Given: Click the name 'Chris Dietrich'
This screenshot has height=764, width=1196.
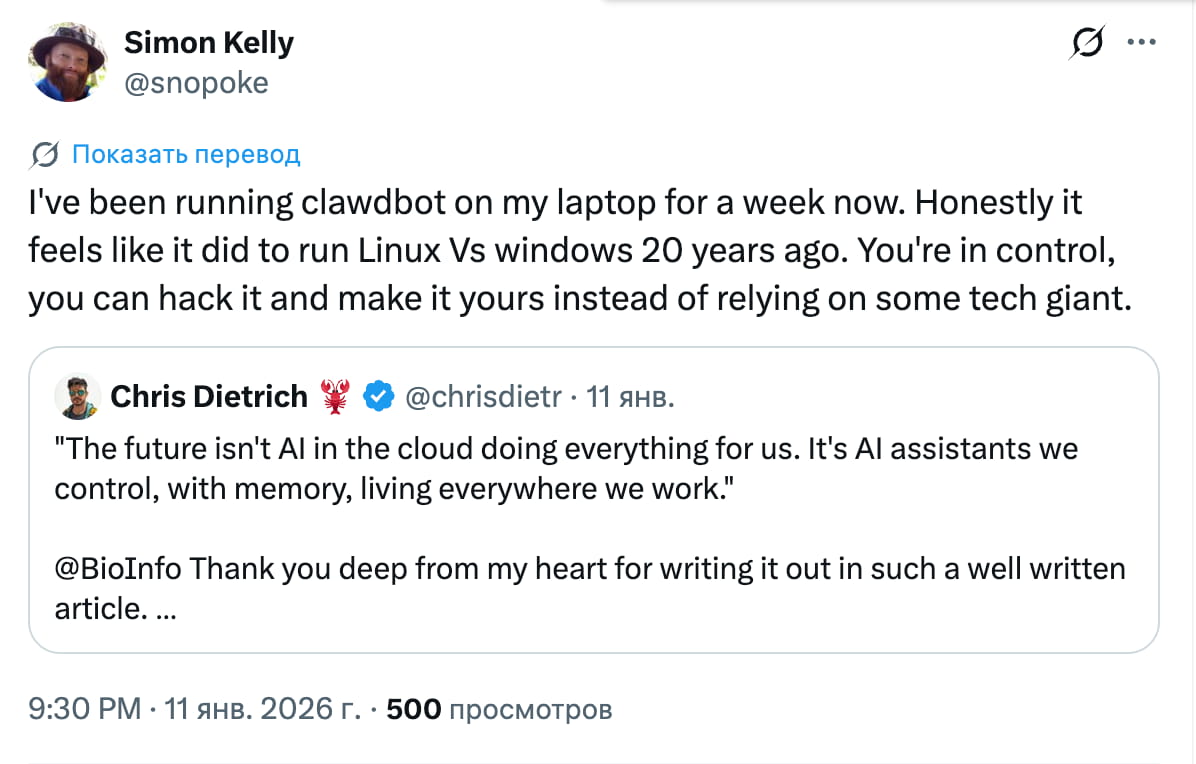Looking at the screenshot, I should coord(211,395).
